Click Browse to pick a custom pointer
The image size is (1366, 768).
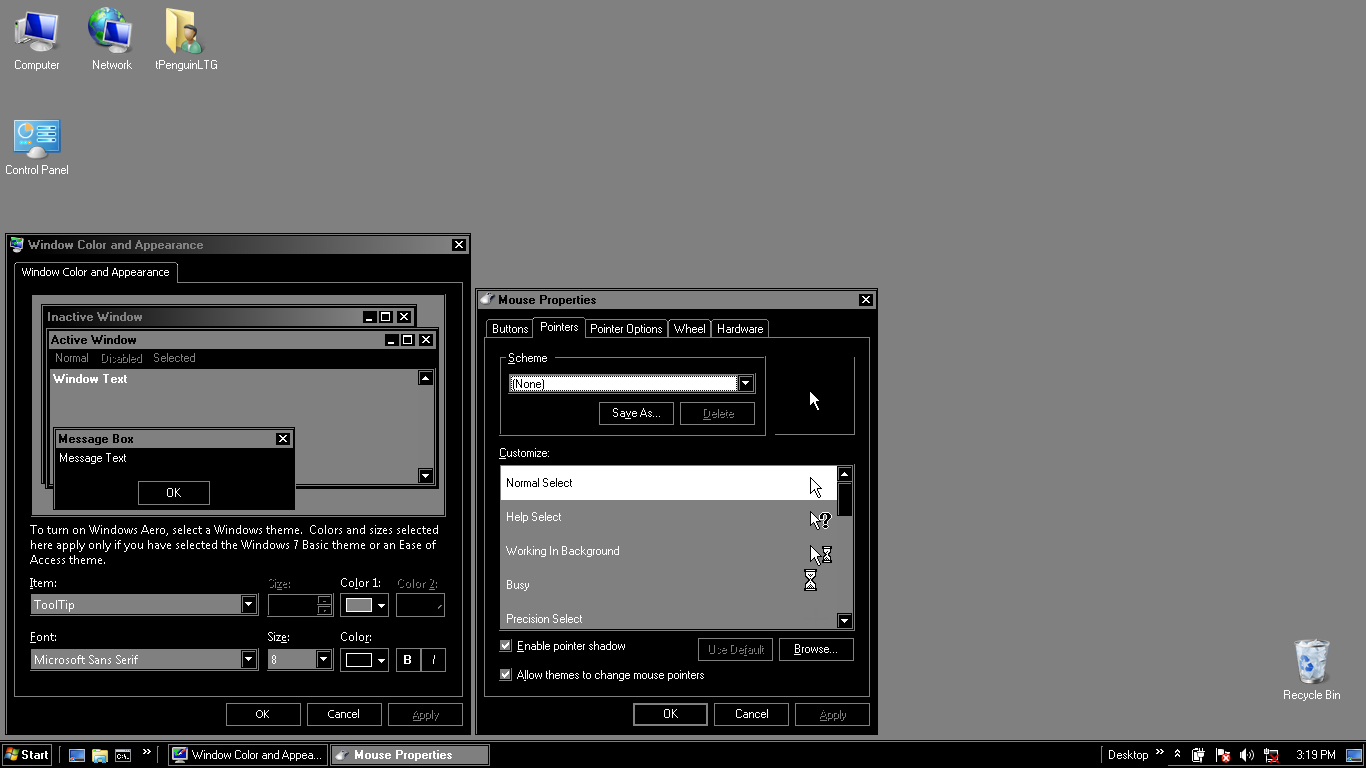[816, 649]
